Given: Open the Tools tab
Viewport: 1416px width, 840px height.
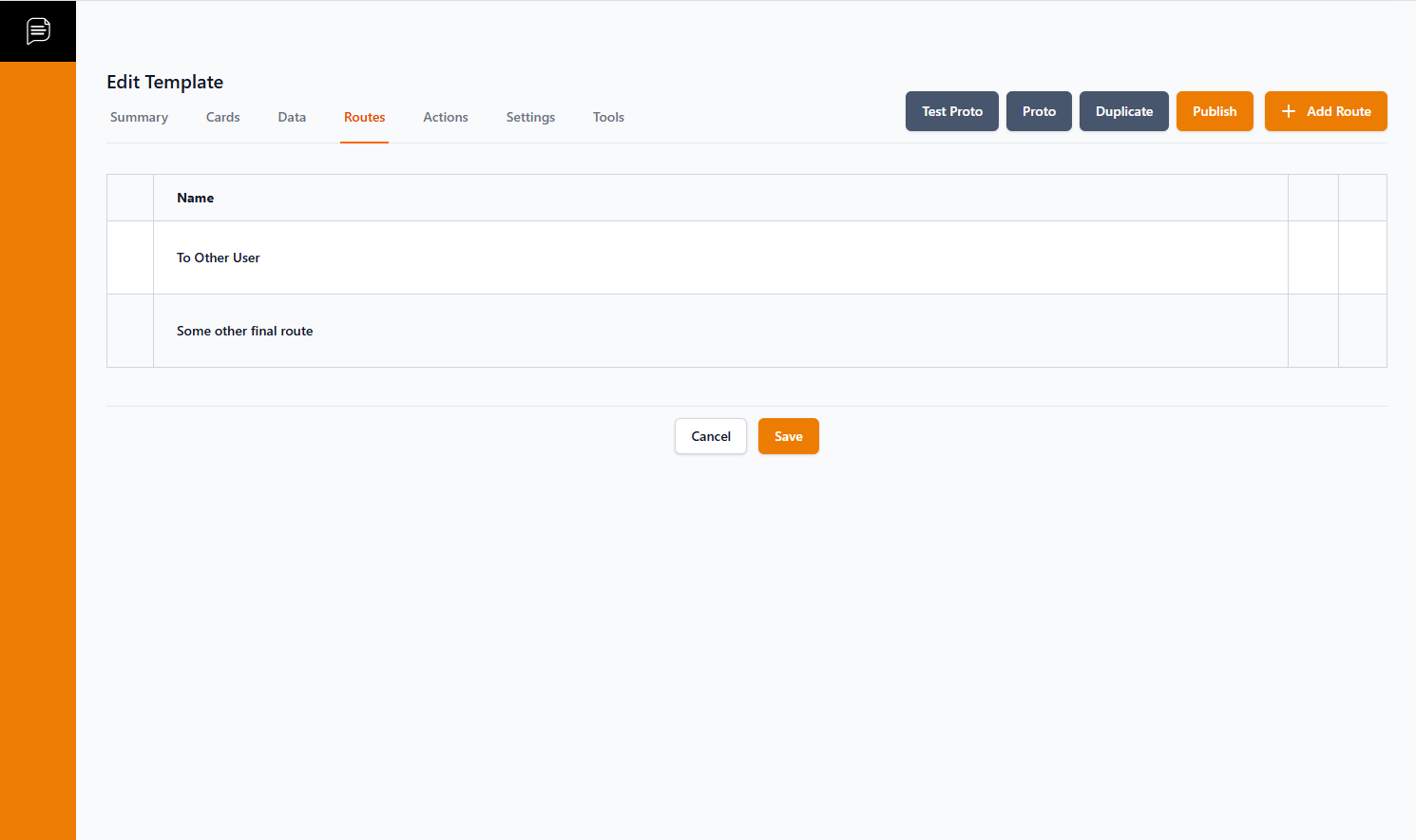Looking at the screenshot, I should click(x=608, y=117).
